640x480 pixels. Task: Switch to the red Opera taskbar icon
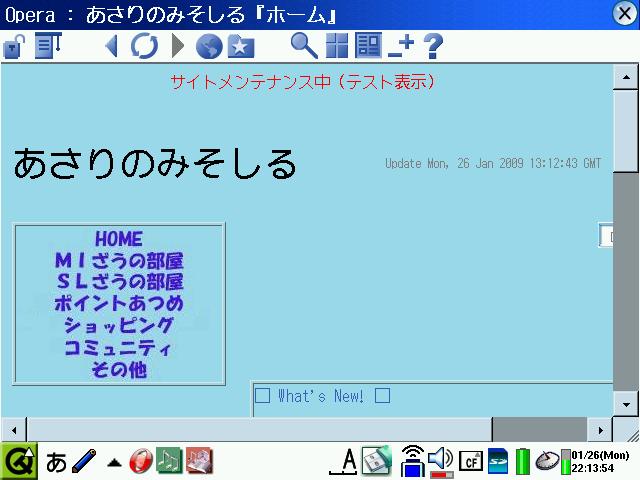pos(141,461)
